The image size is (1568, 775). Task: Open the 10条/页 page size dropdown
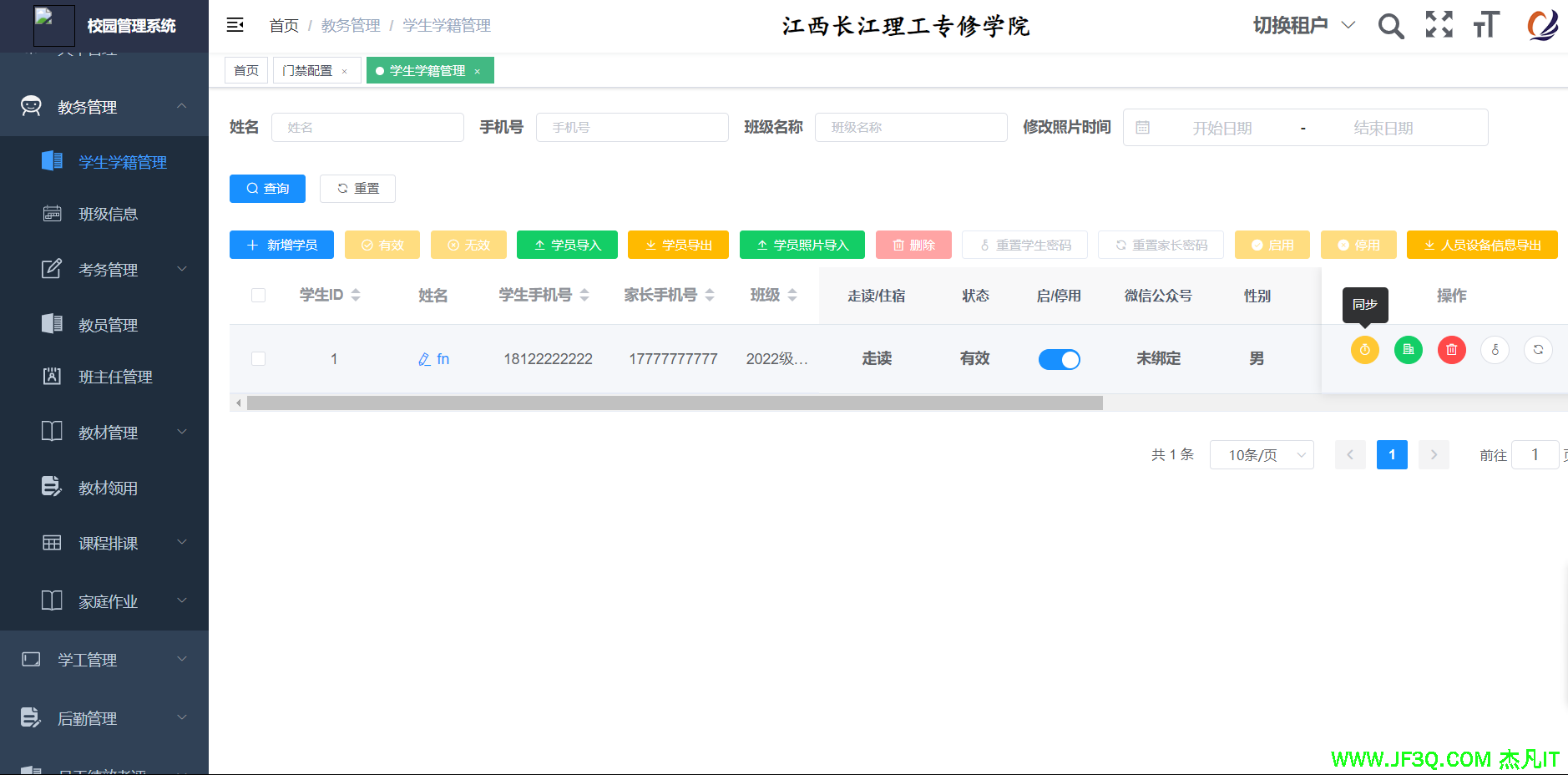pos(1261,455)
